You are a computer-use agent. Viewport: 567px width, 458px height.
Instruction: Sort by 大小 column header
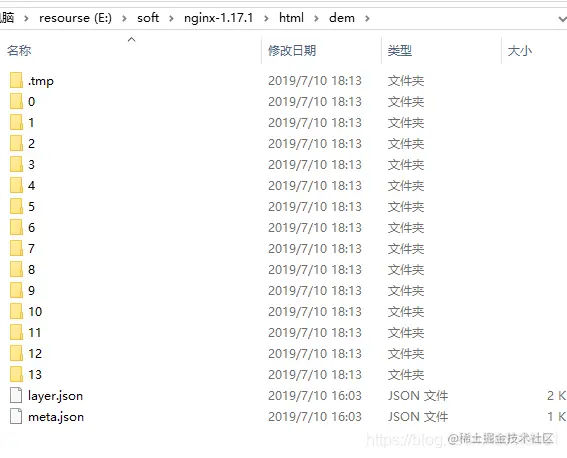click(x=520, y=51)
